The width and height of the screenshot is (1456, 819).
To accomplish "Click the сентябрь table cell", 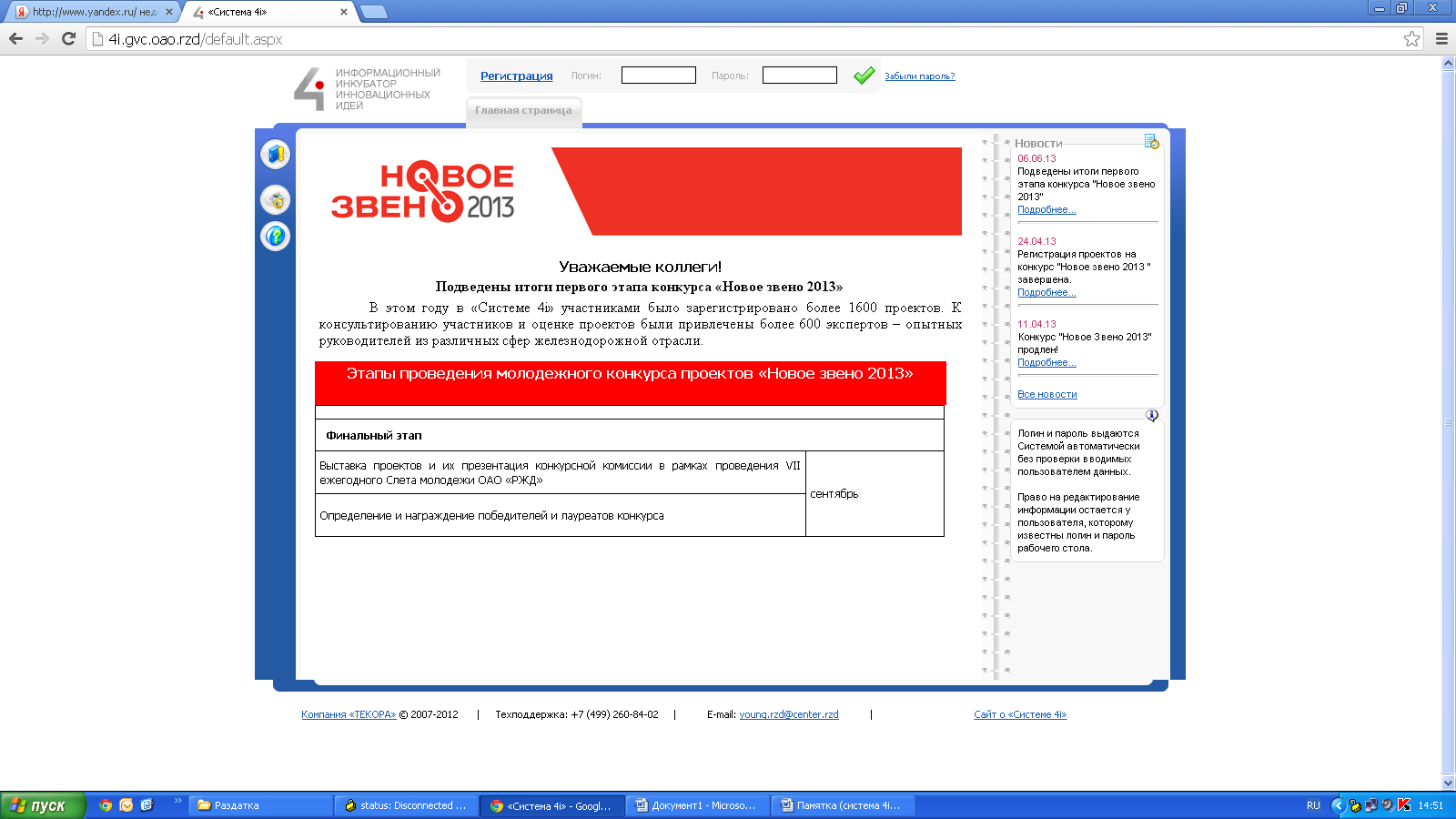I will pos(875,493).
